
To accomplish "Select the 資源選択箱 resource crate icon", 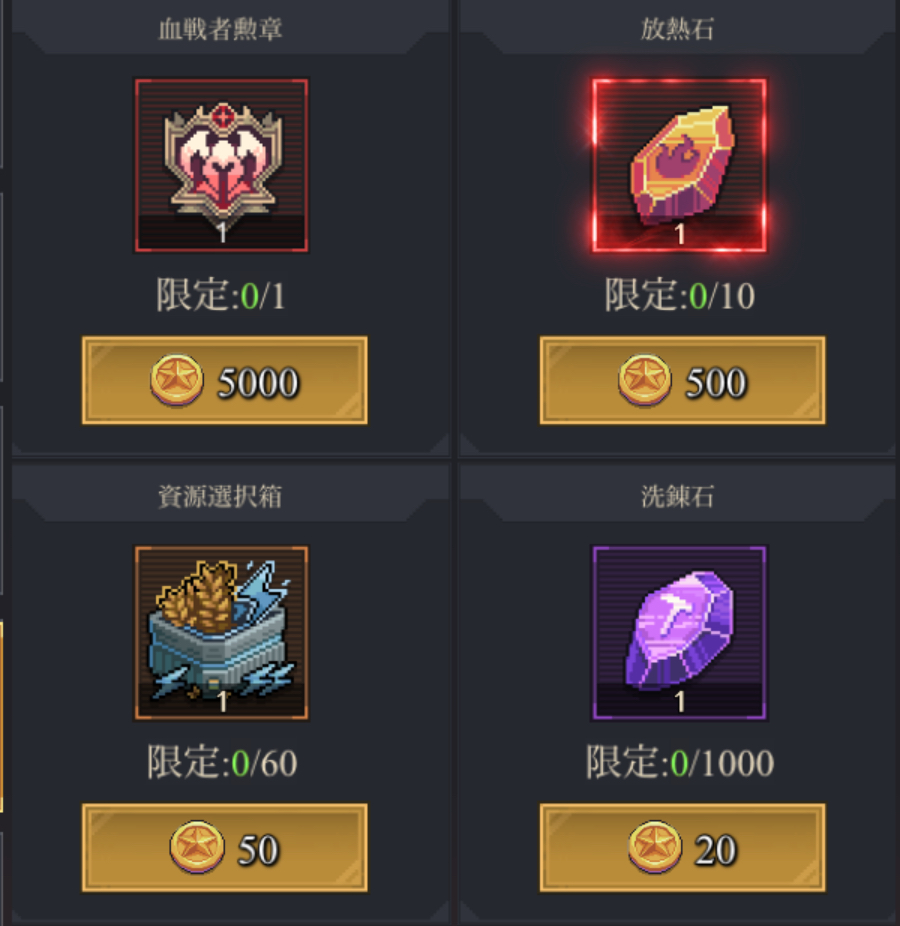I will [x=221, y=633].
